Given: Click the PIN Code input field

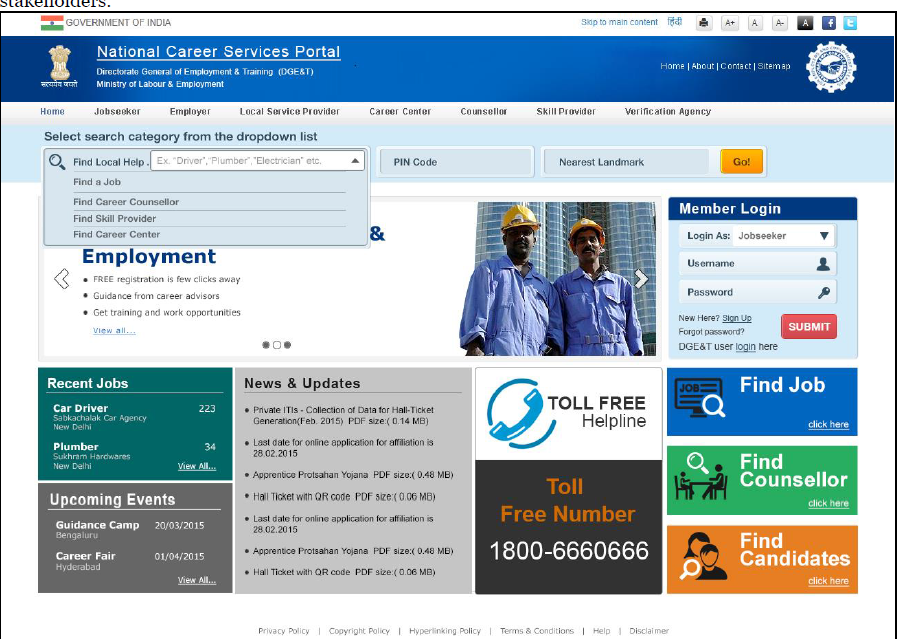Looking at the screenshot, I should click(455, 161).
